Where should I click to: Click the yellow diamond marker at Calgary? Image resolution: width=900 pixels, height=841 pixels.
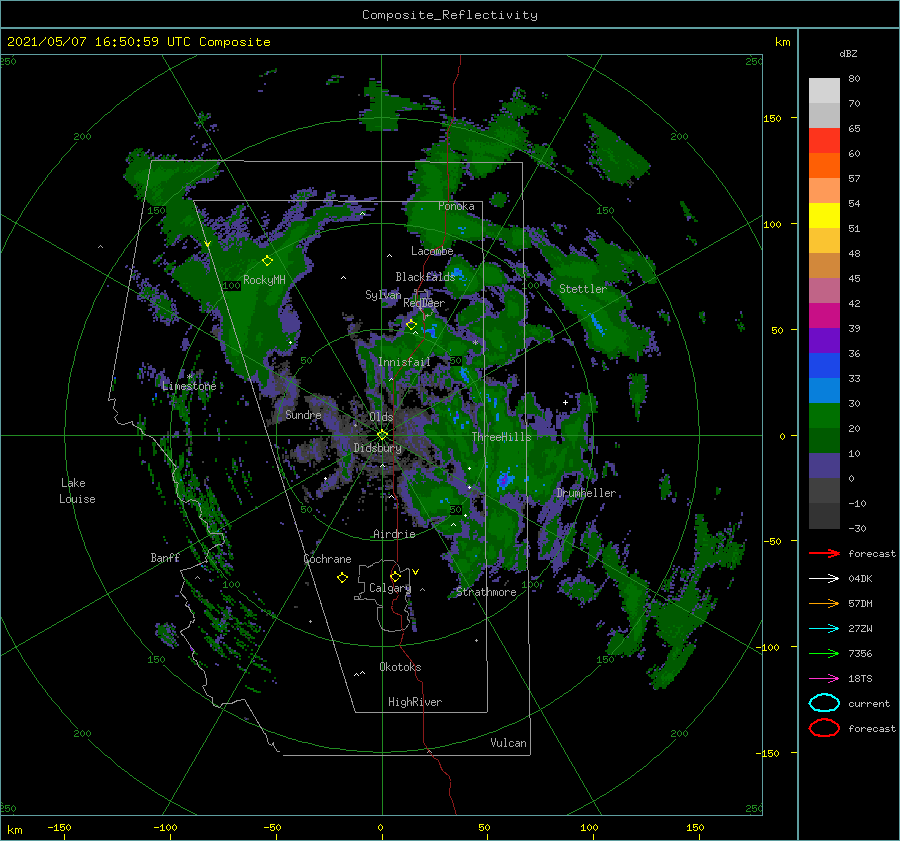coord(395,576)
